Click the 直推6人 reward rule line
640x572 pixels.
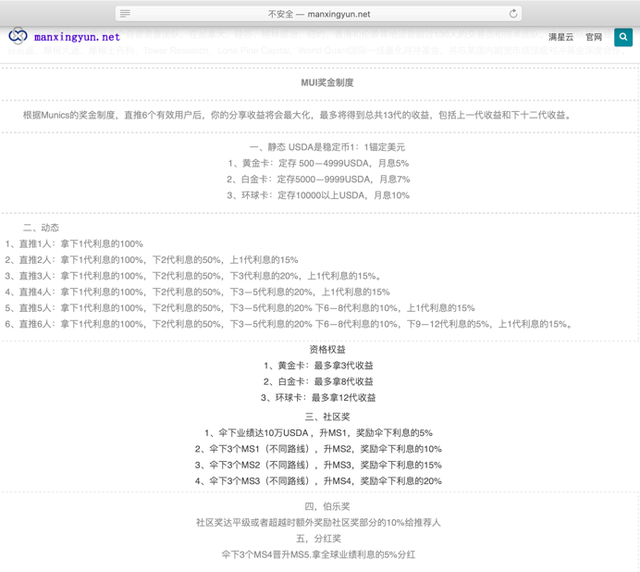tap(288, 324)
